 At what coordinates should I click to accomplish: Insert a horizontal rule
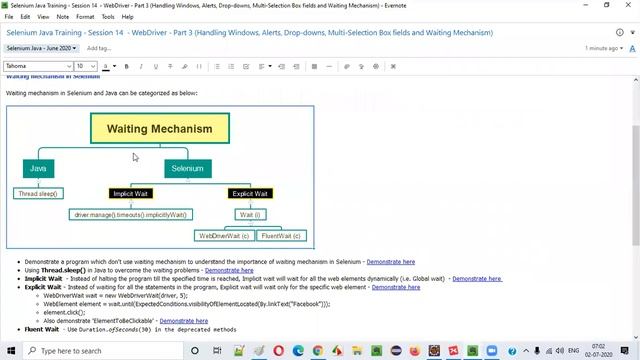[329, 66]
